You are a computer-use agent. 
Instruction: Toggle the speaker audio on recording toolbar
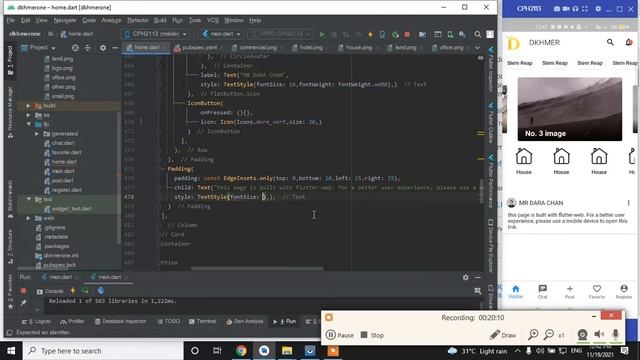click(x=599, y=335)
